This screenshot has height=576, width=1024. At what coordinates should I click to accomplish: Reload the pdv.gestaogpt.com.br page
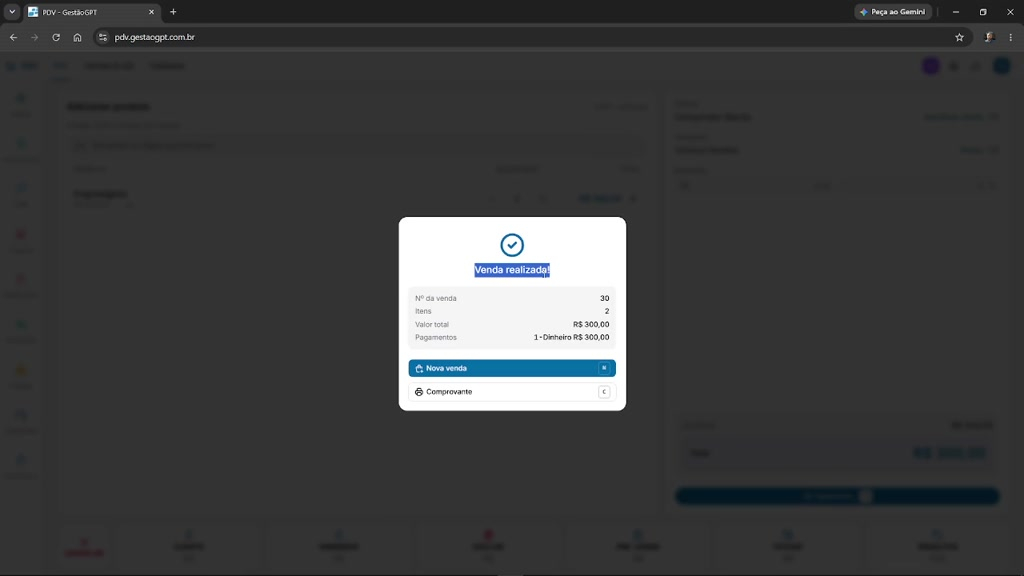point(56,37)
